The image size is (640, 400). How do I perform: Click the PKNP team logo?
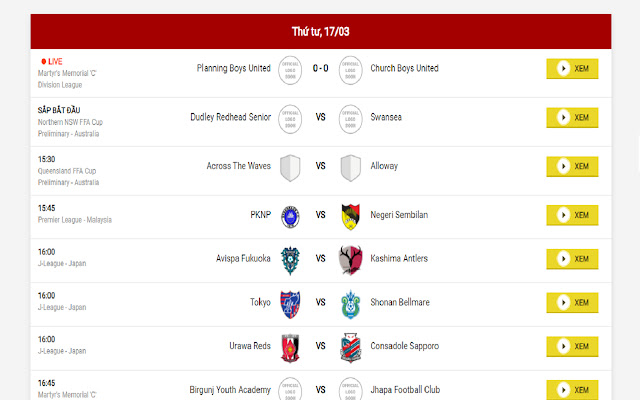[290, 214]
